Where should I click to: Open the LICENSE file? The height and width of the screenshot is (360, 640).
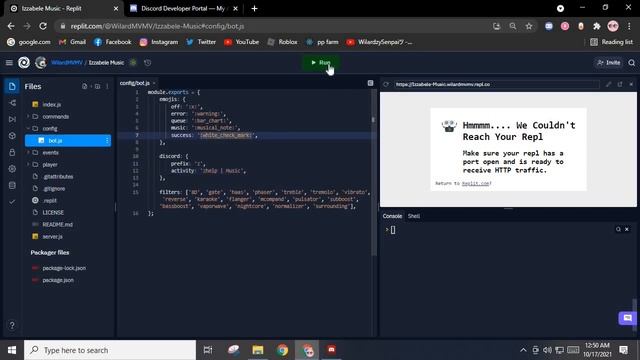[53, 213]
